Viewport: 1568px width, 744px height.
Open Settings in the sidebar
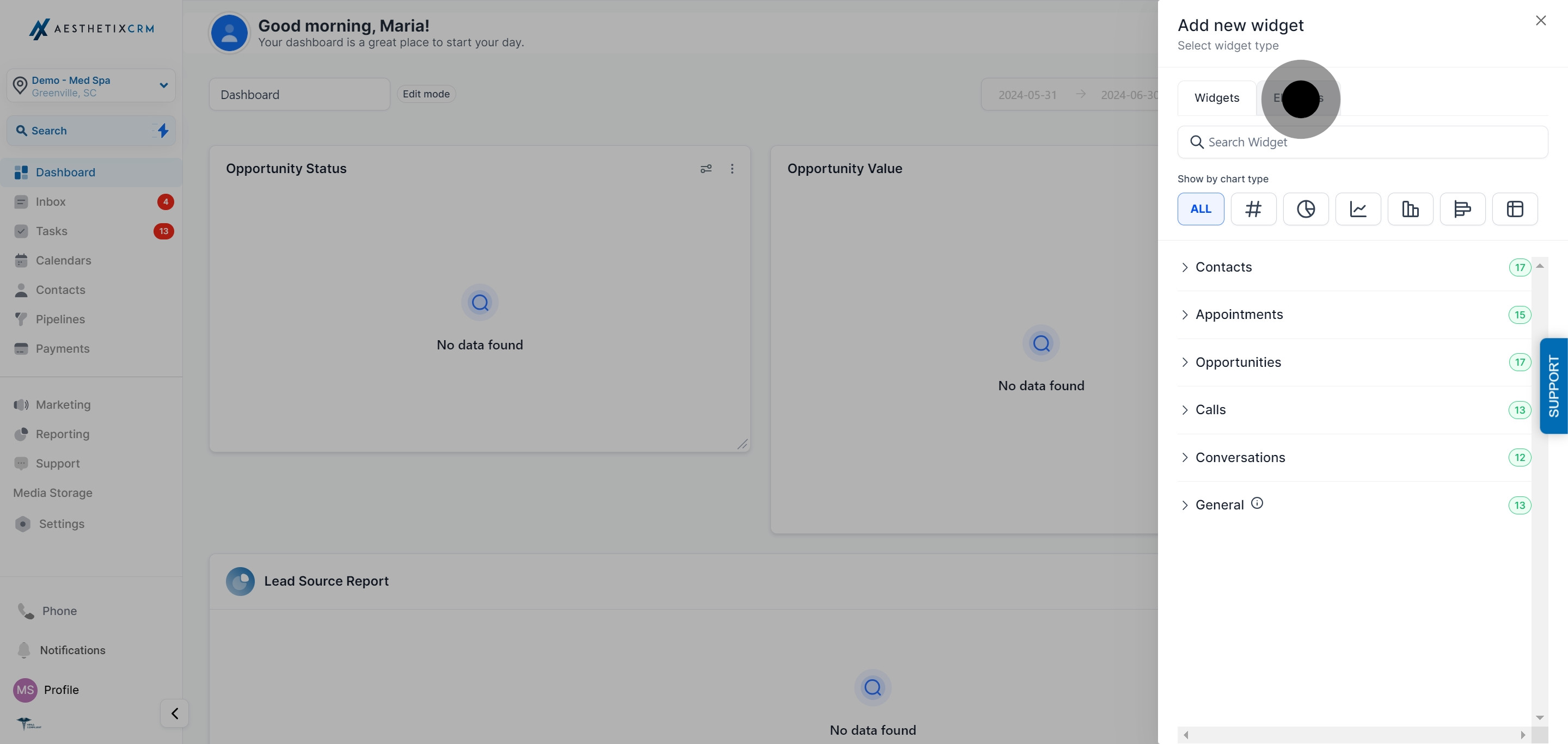point(91,524)
